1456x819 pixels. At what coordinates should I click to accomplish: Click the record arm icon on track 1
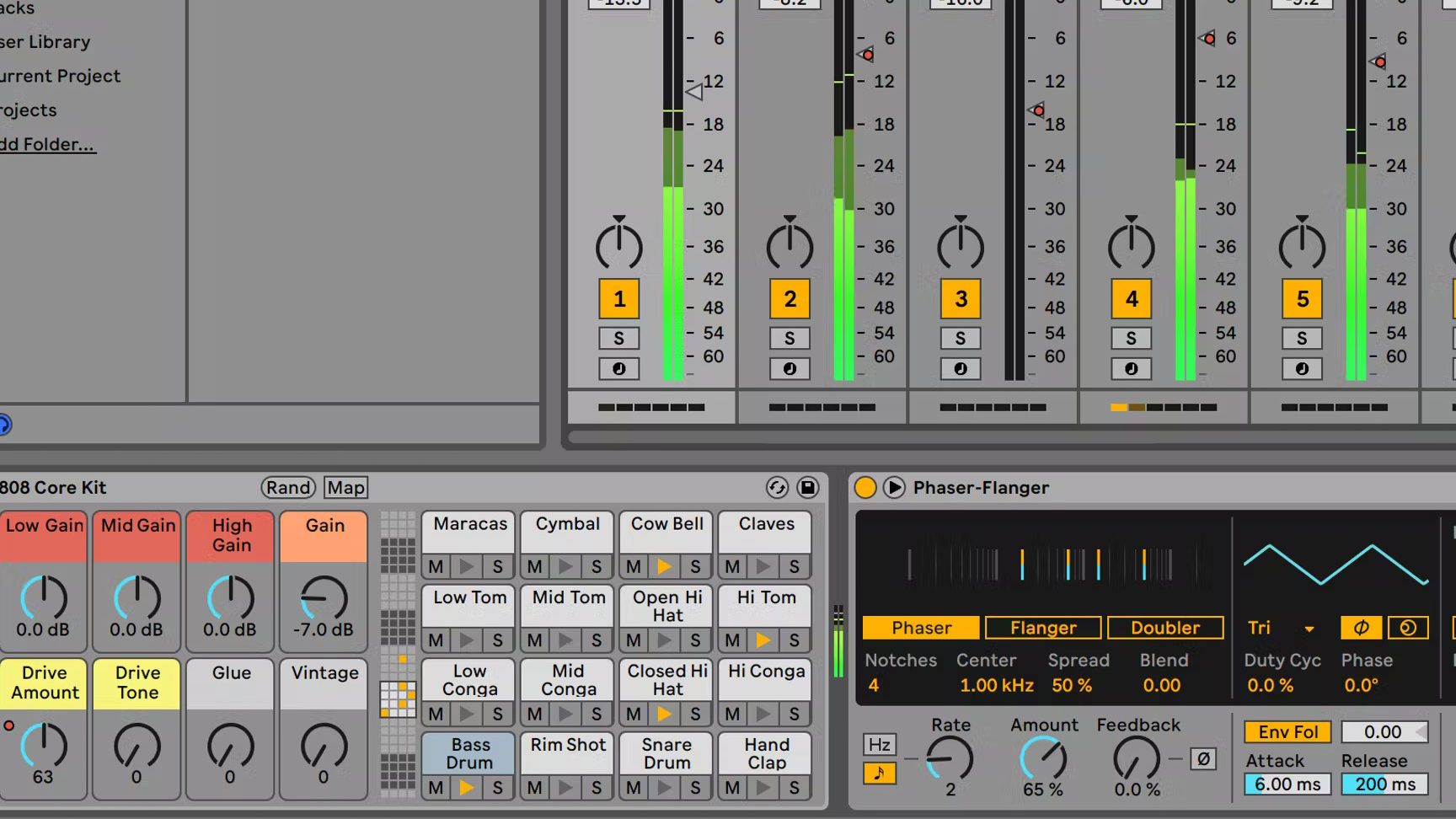click(619, 368)
